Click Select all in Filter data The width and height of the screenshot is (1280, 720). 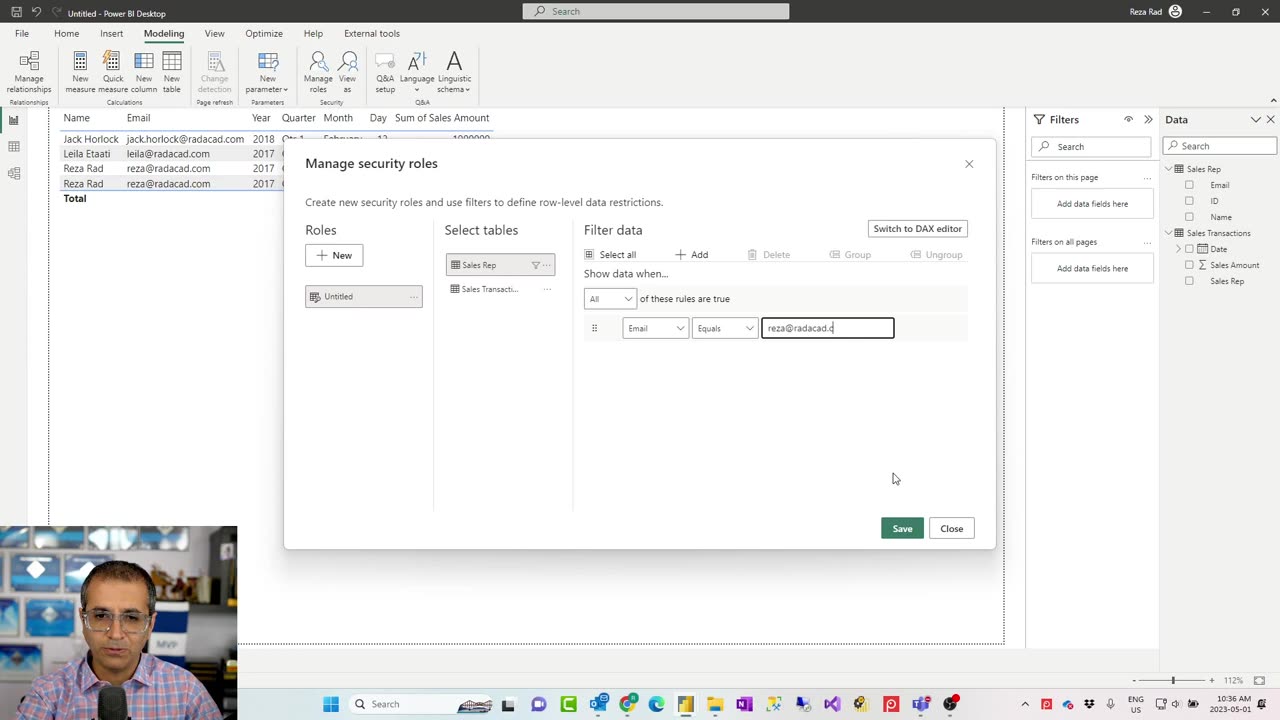(610, 255)
